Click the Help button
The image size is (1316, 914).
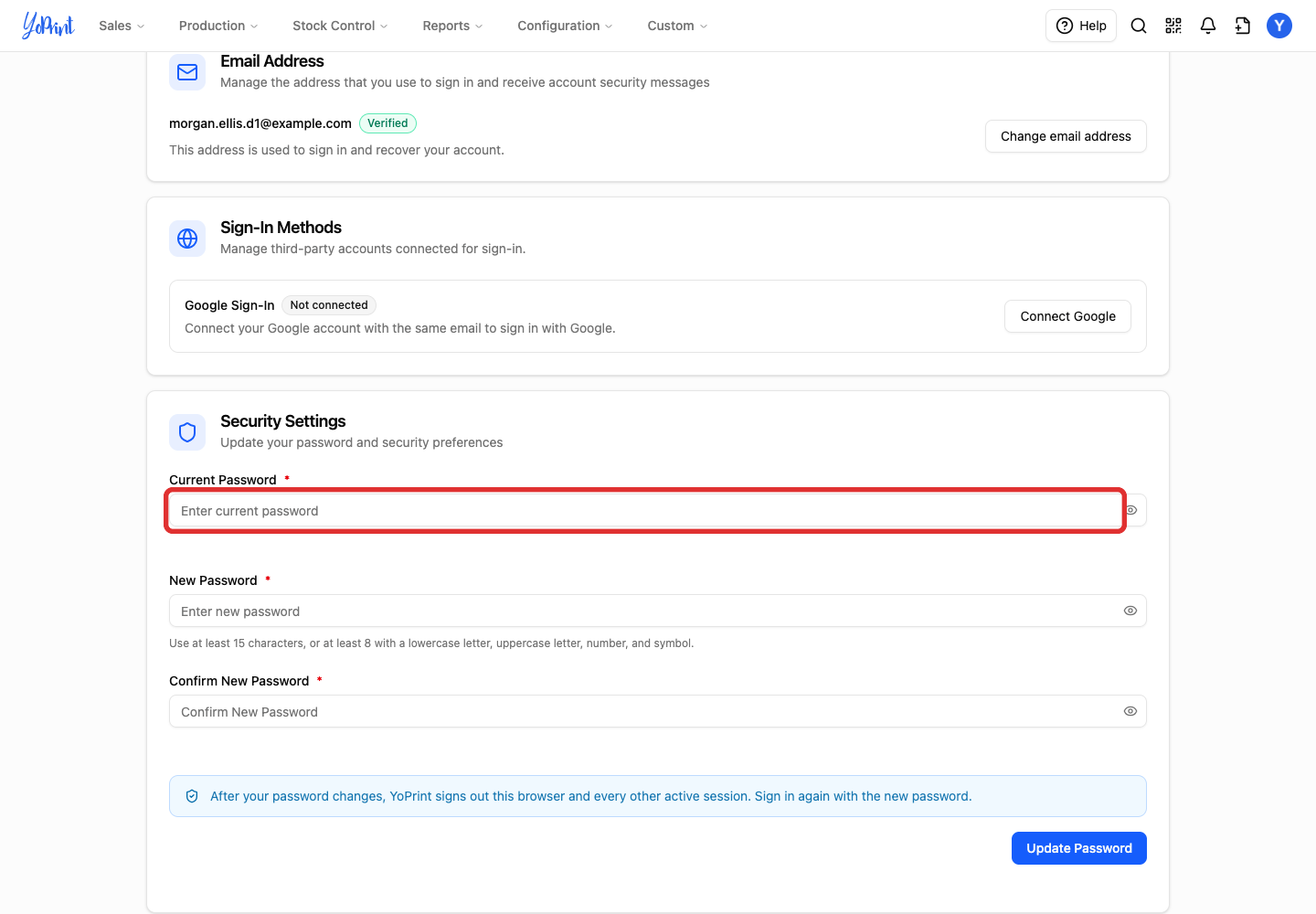pyautogui.click(x=1081, y=26)
